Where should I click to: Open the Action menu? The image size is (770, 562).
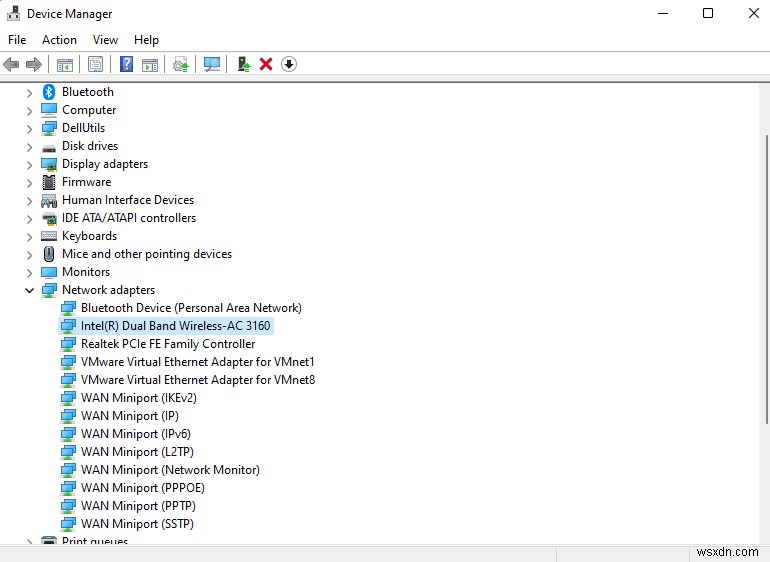click(59, 40)
